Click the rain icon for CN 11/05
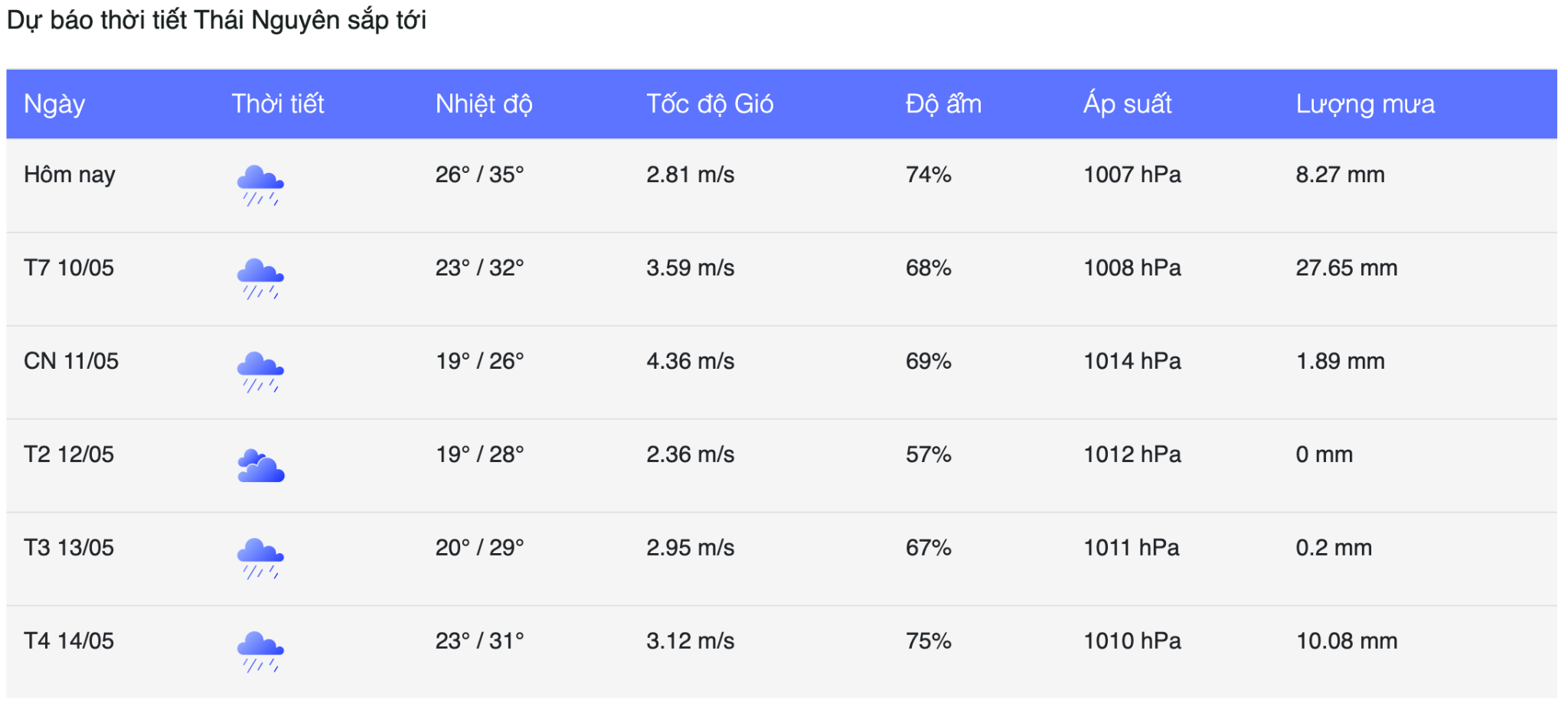Viewport: 1568px width, 710px height. pos(260,372)
